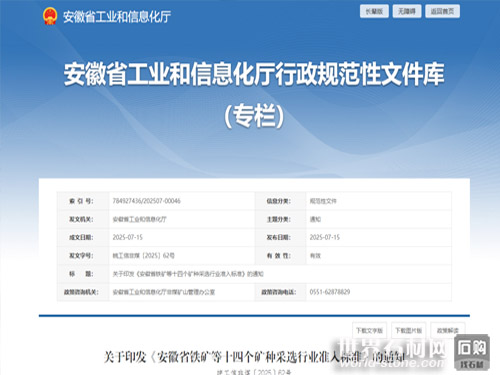
Task: Click the (专栏) subtitle text
Action: pos(254,116)
